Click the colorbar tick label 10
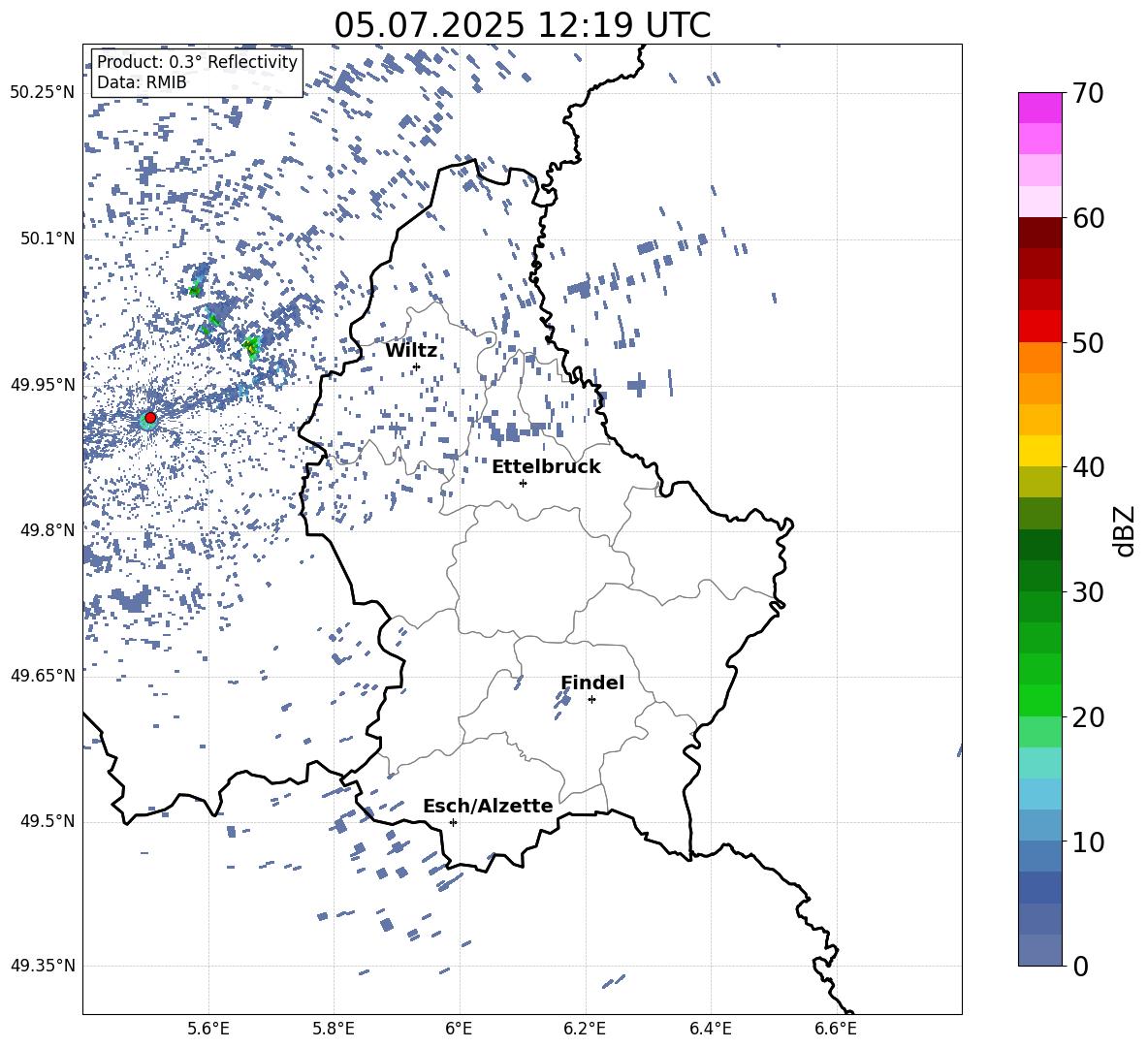The image size is (1148, 1048). tap(1089, 842)
